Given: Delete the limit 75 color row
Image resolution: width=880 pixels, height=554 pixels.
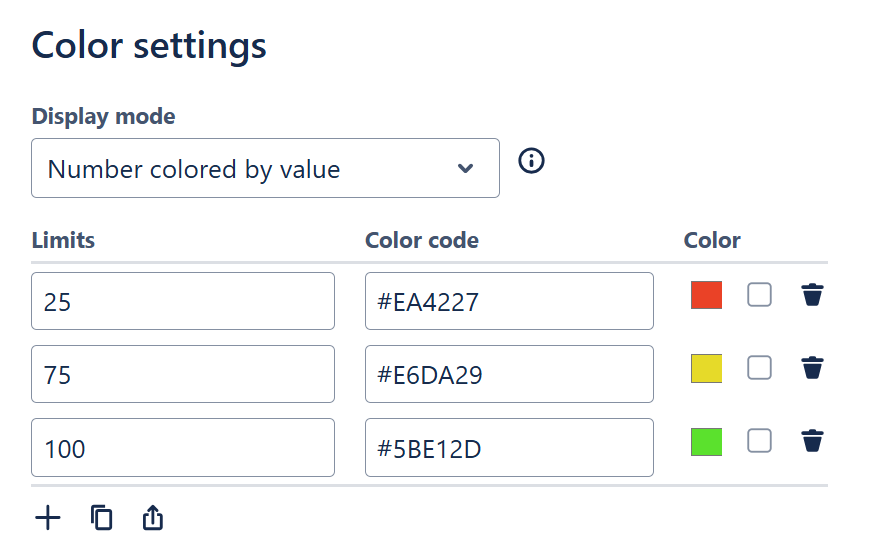Looking at the screenshot, I should point(812,368).
